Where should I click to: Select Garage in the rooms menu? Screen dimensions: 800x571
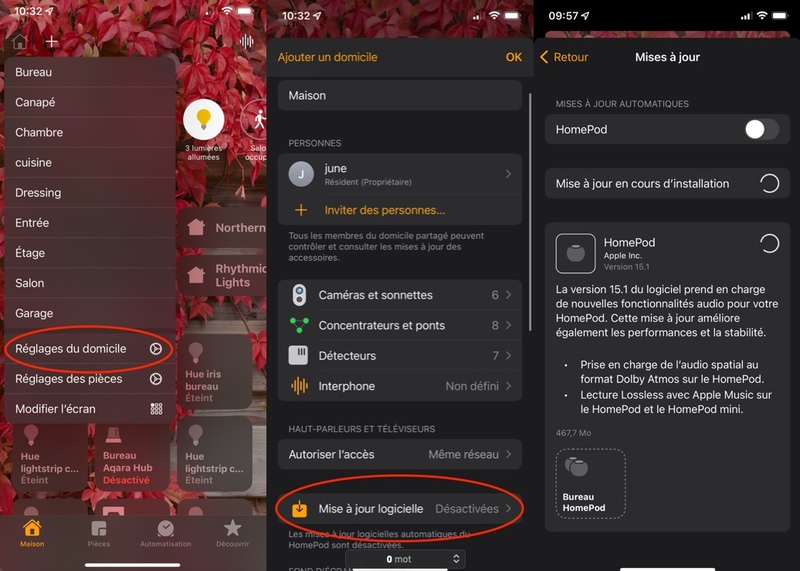coord(90,313)
